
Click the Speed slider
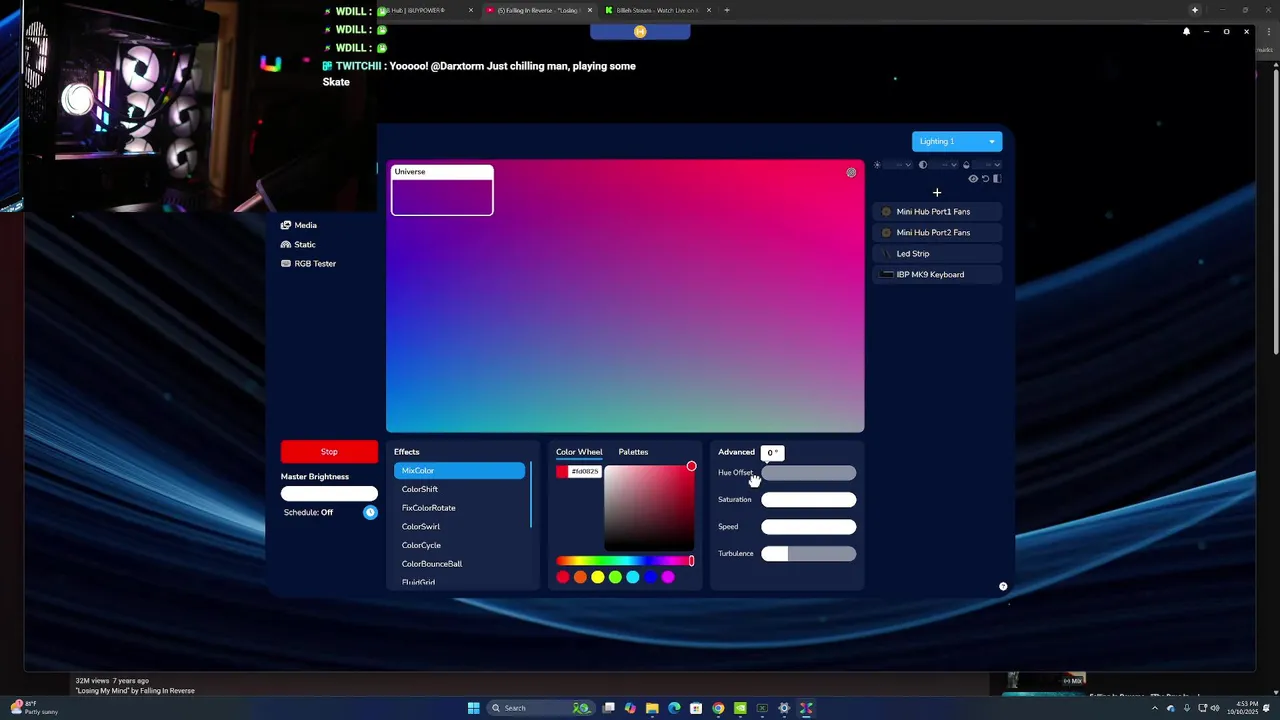pos(809,527)
